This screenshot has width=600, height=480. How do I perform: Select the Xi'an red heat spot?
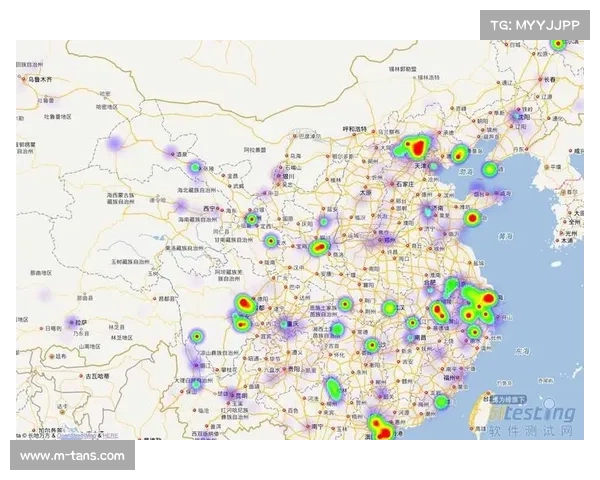click(x=321, y=246)
